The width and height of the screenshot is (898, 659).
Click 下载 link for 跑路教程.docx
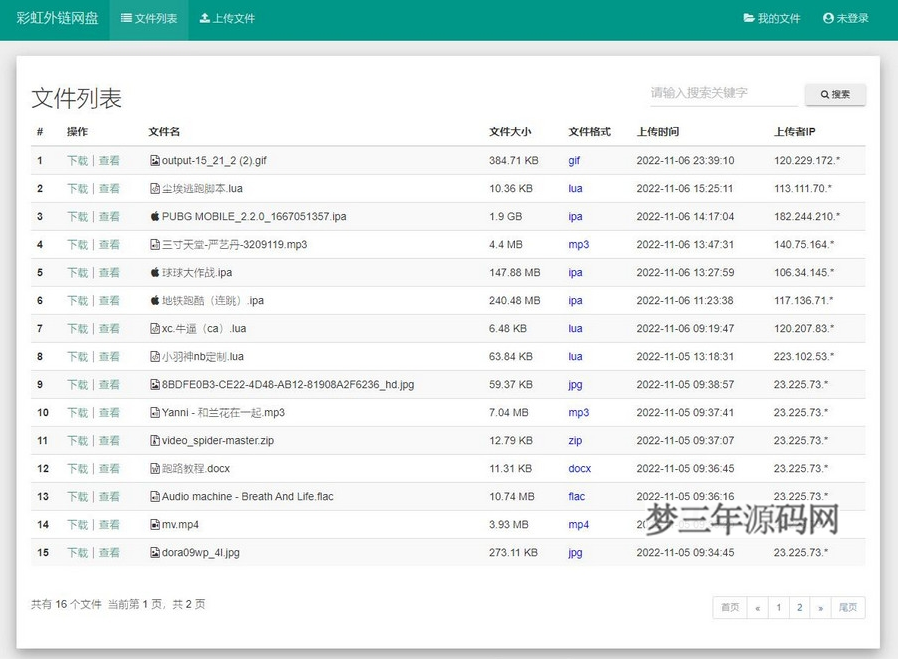click(x=78, y=468)
